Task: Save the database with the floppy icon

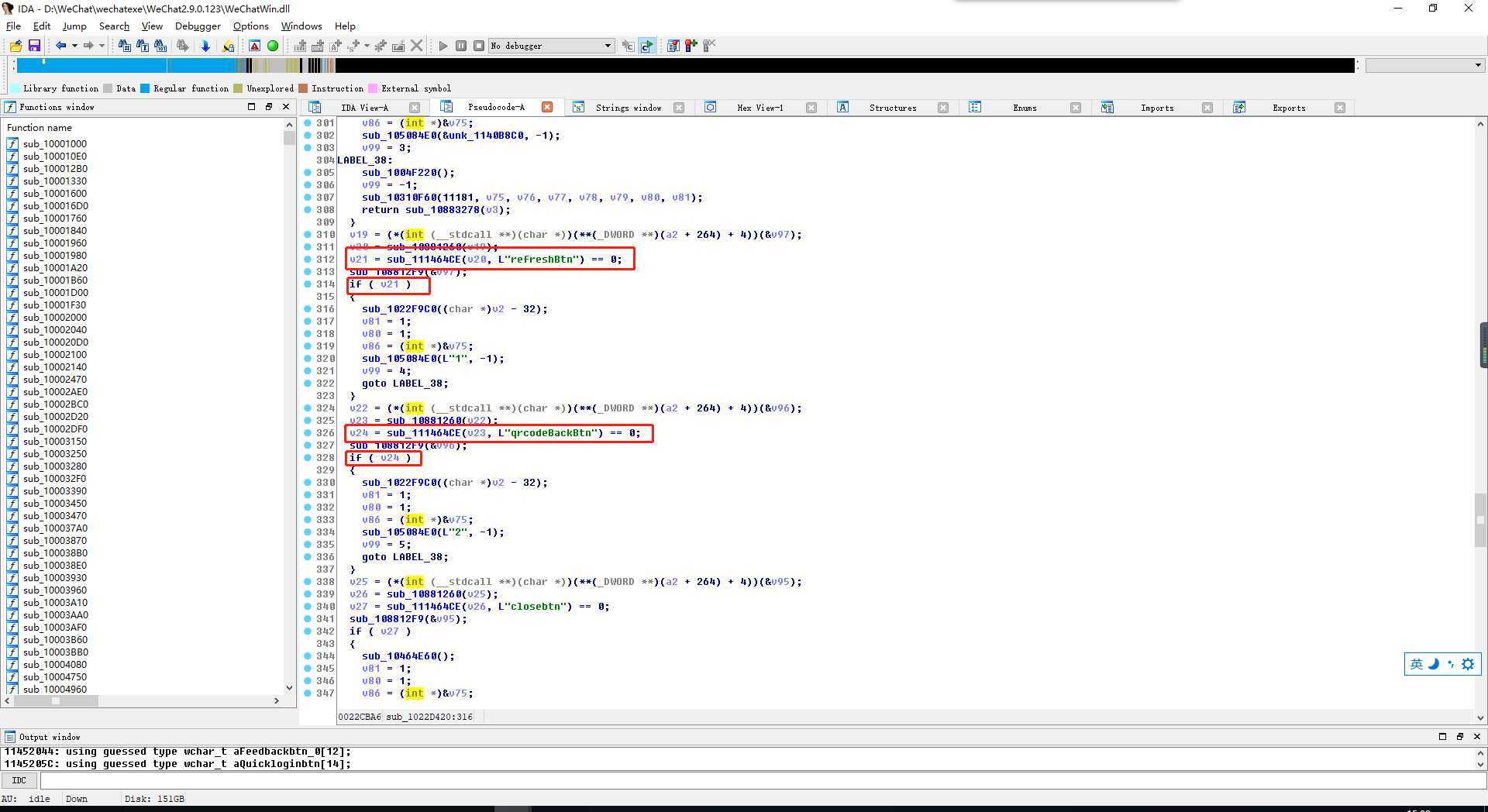Action: pyautogui.click(x=34, y=46)
